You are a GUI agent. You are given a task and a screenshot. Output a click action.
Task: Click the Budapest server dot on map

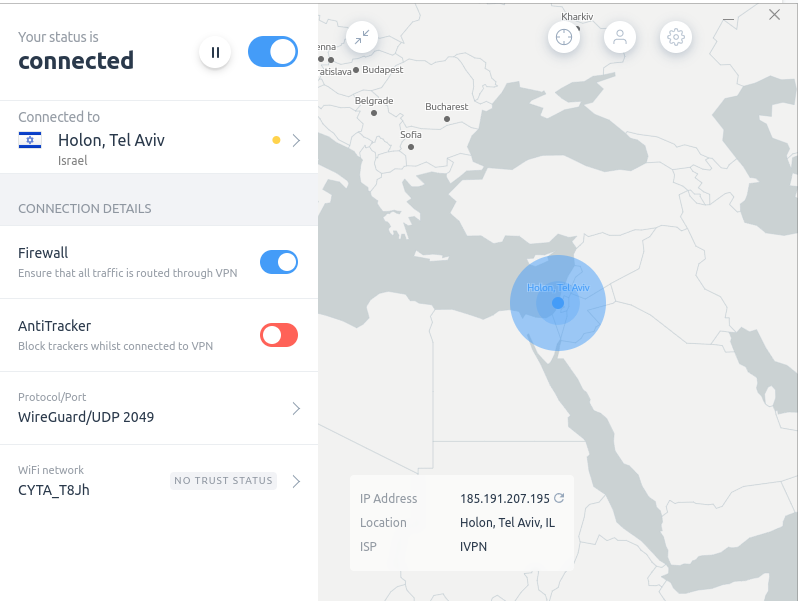coord(356,70)
